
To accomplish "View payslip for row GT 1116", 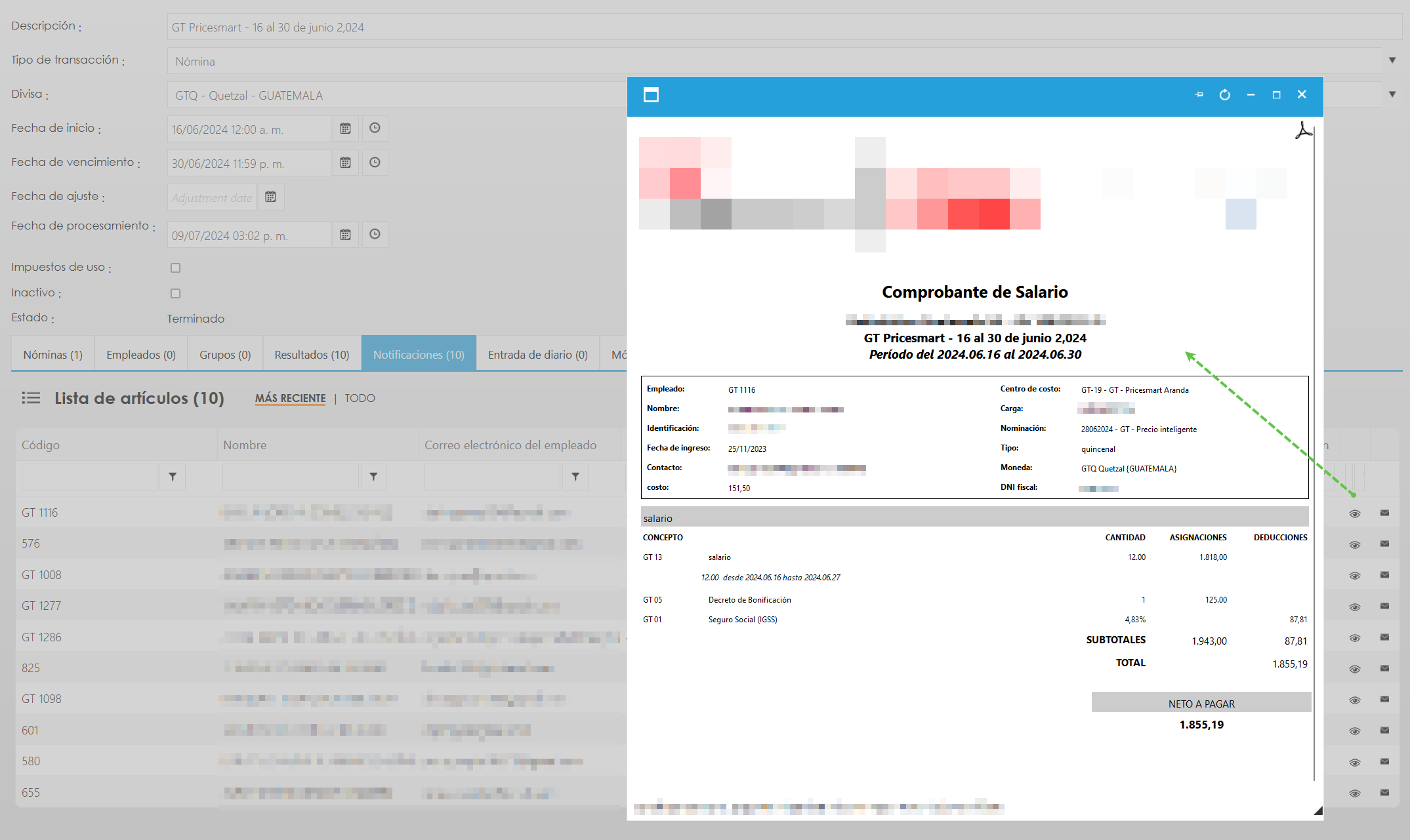I will click(x=1355, y=513).
